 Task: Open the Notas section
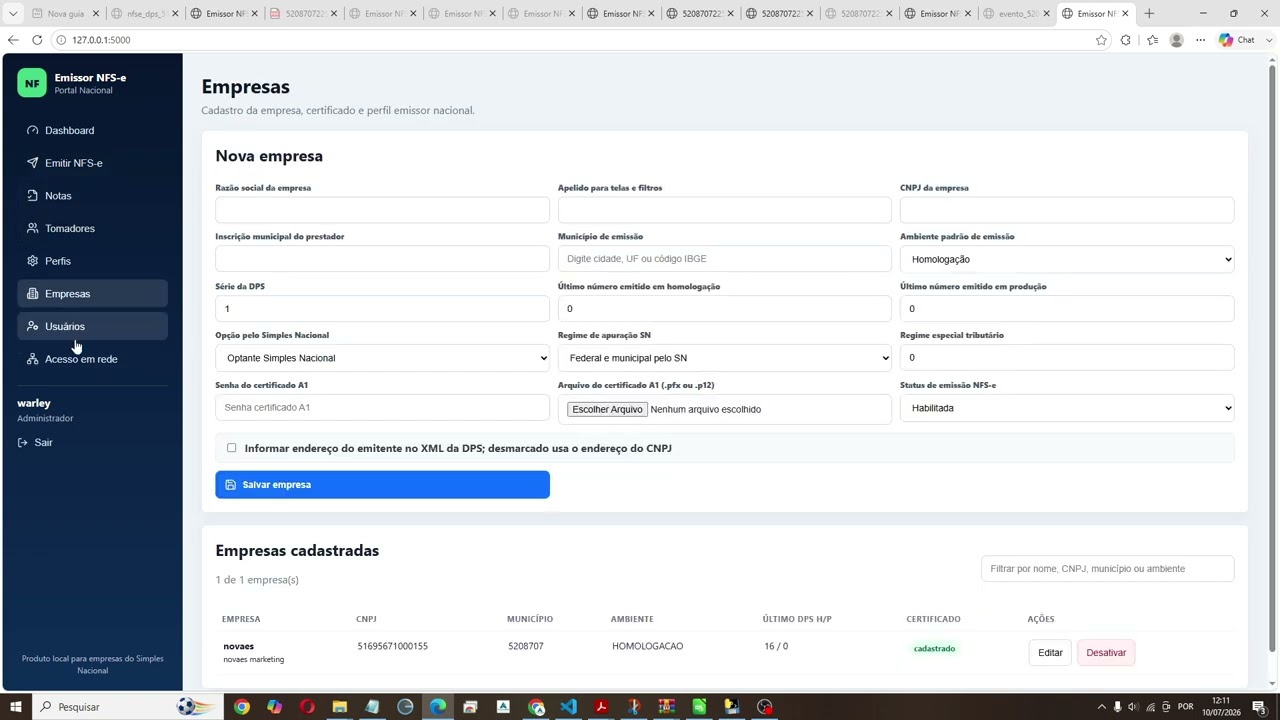pyautogui.click(x=92, y=196)
